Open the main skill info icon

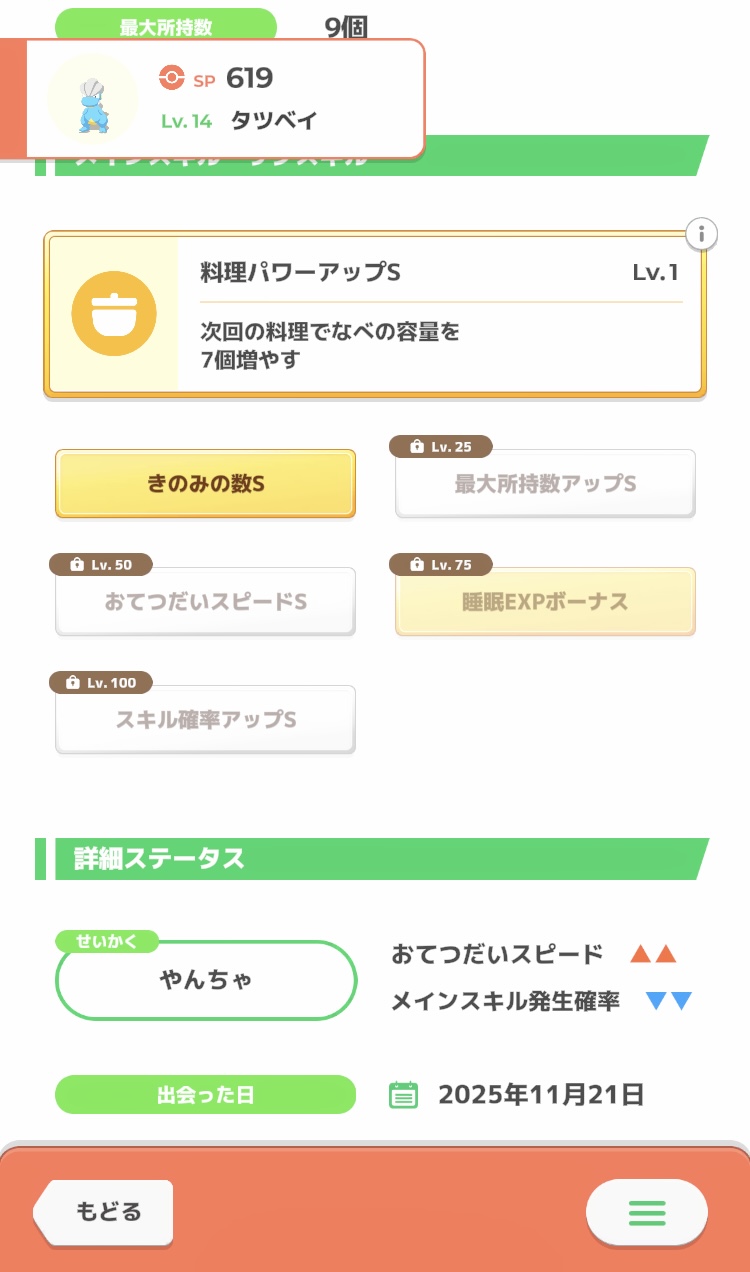tap(702, 234)
